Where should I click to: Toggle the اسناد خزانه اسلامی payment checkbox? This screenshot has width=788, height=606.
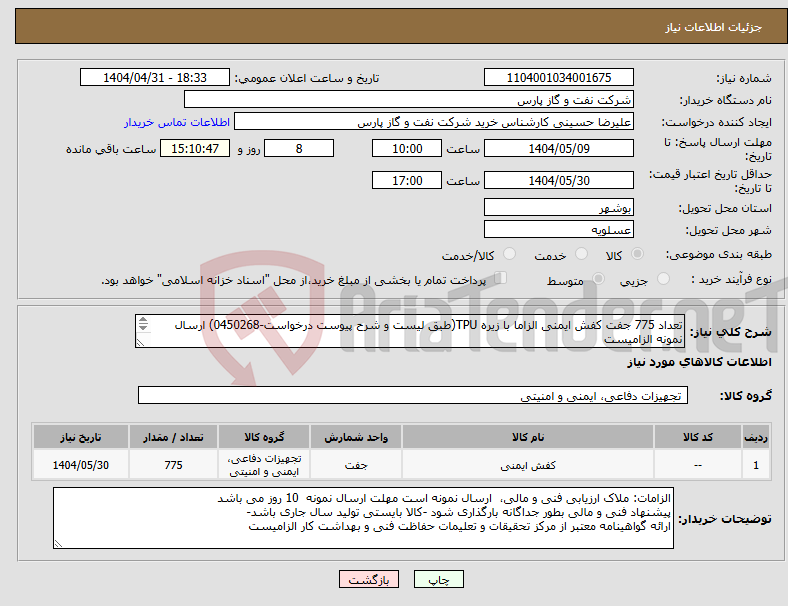pos(501,278)
